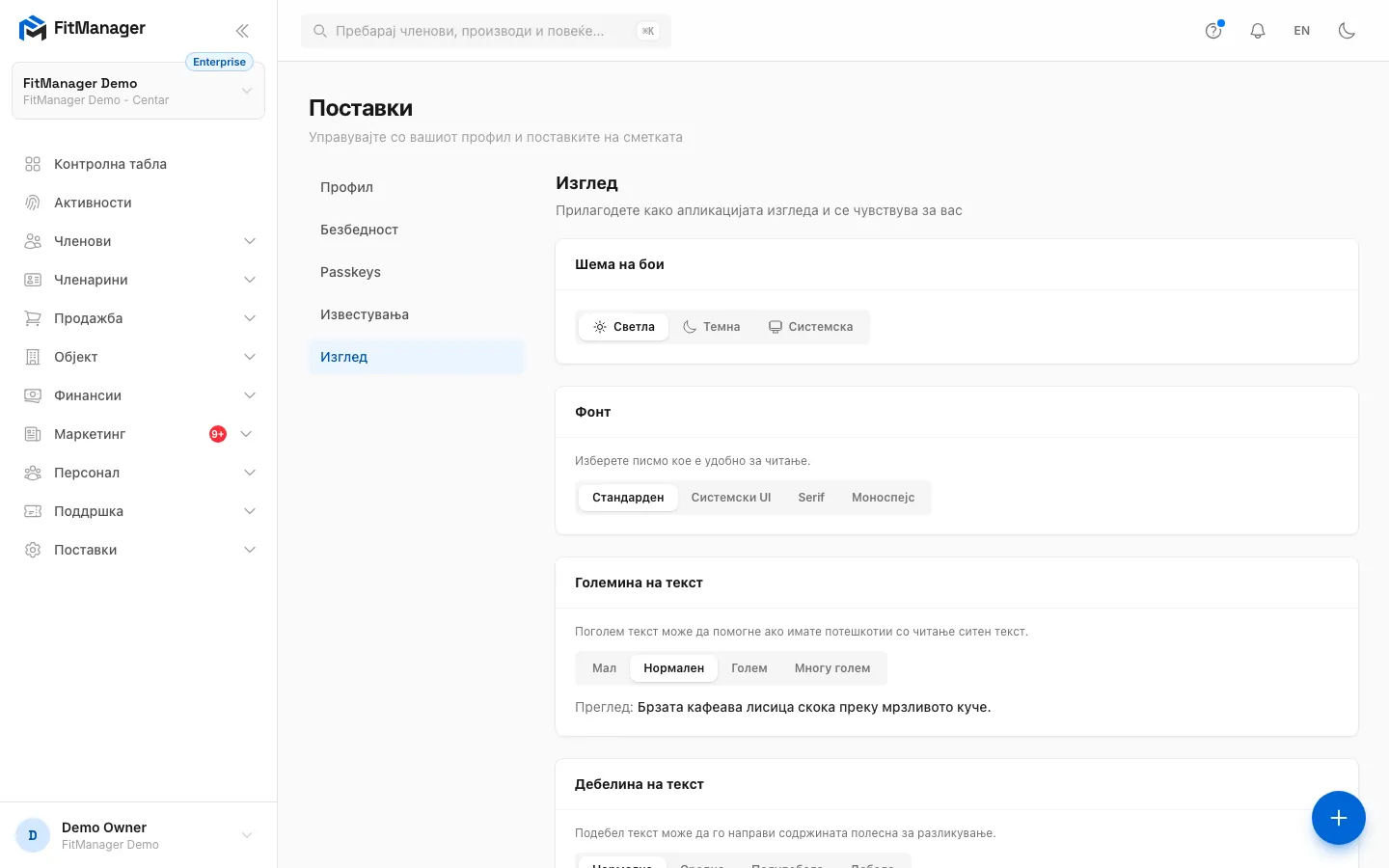Click the Објект building icon
Viewport: 1389px width, 868px height.
(33, 357)
